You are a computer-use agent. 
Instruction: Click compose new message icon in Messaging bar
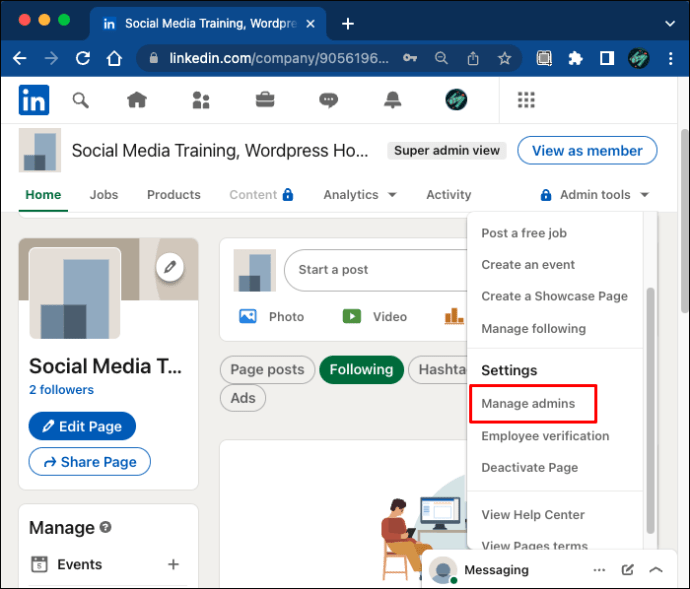click(627, 570)
